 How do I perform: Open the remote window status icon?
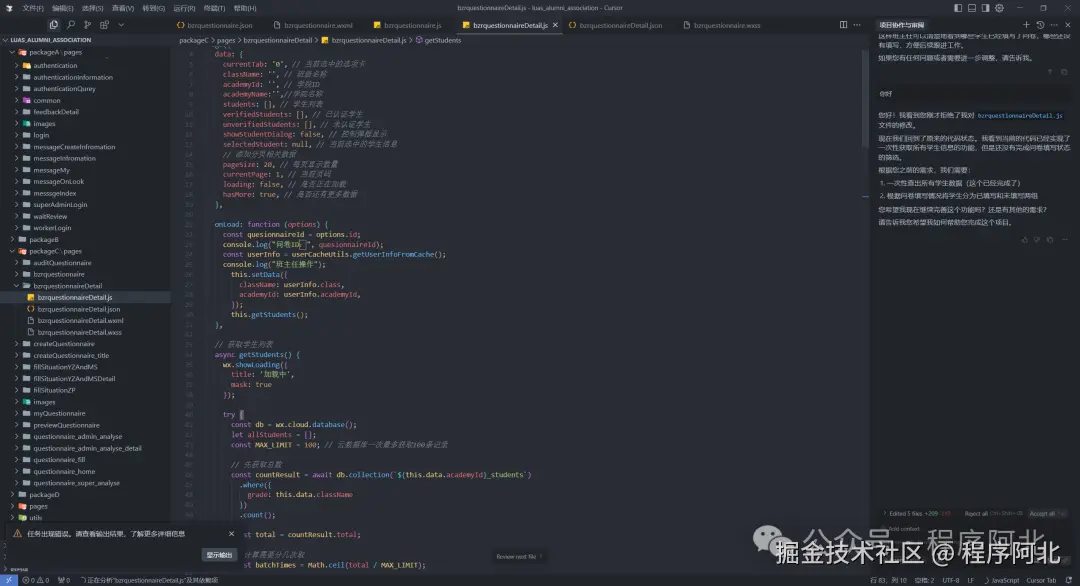click(x=8, y=580)
